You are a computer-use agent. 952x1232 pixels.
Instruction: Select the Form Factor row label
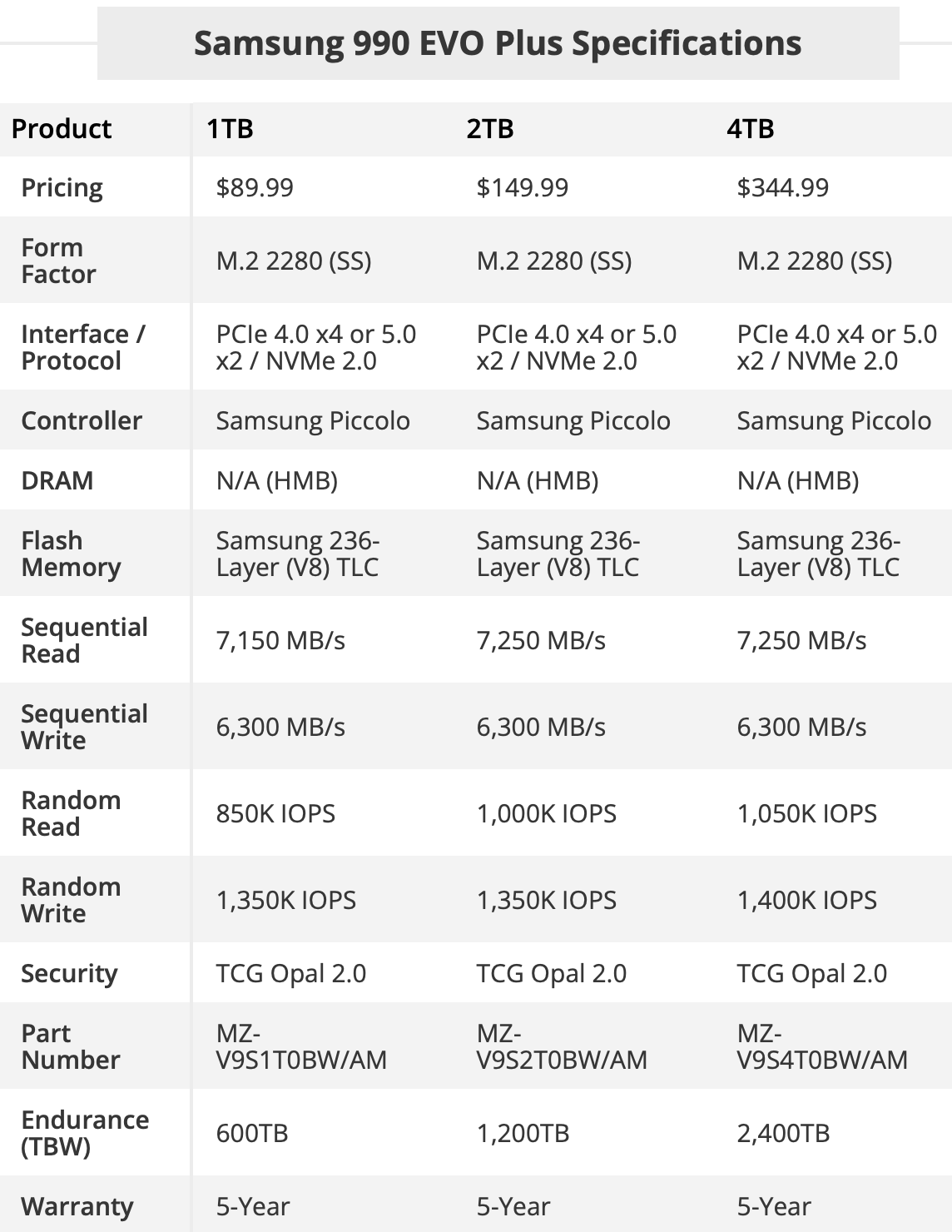click(x=58, y=261)
